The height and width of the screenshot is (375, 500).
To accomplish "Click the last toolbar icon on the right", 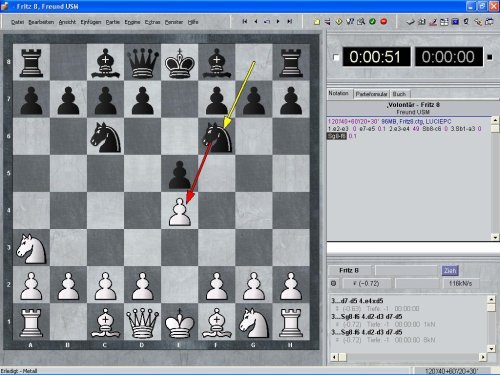I will click(x=489, y=22).
